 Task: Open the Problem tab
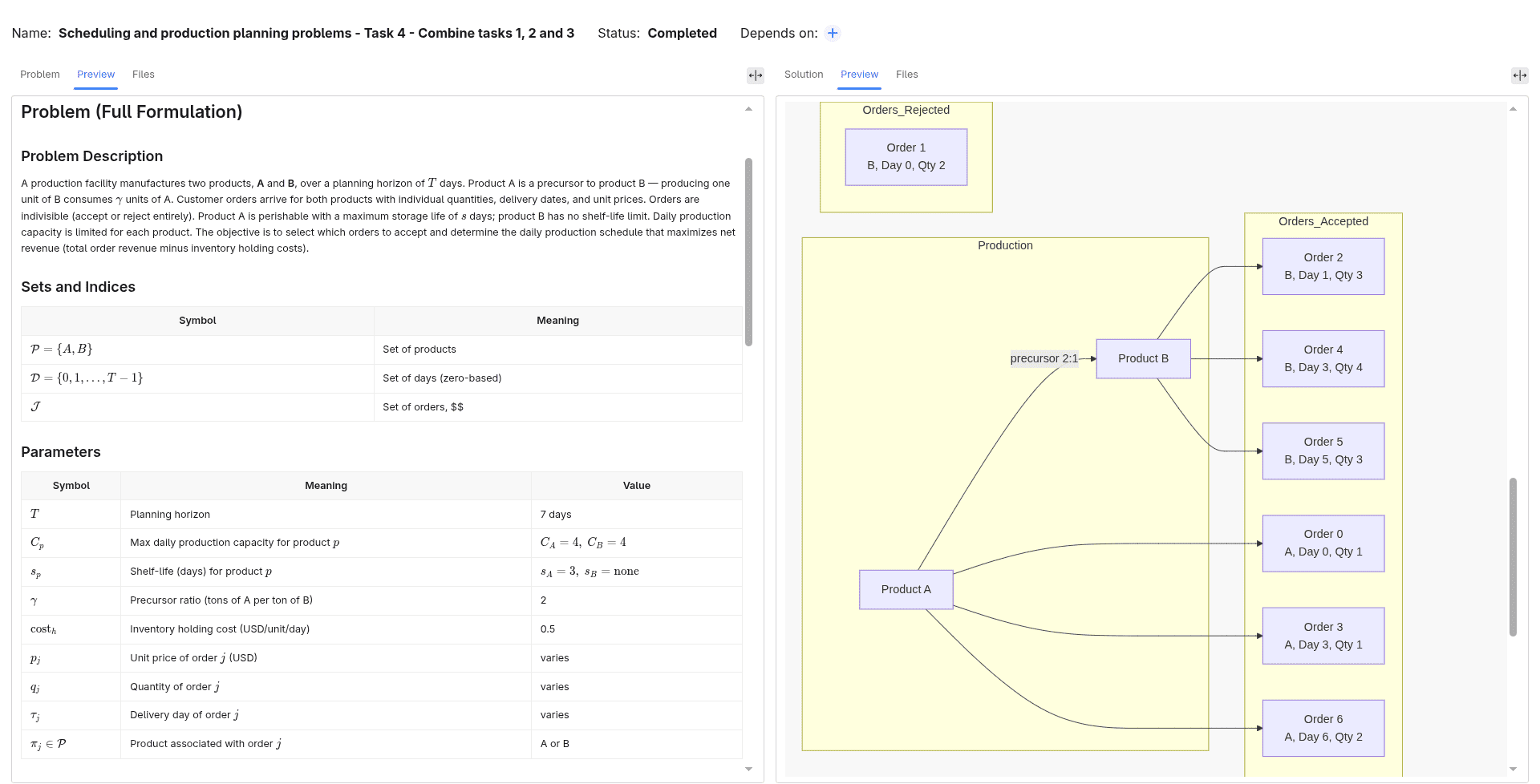[40, 75]
